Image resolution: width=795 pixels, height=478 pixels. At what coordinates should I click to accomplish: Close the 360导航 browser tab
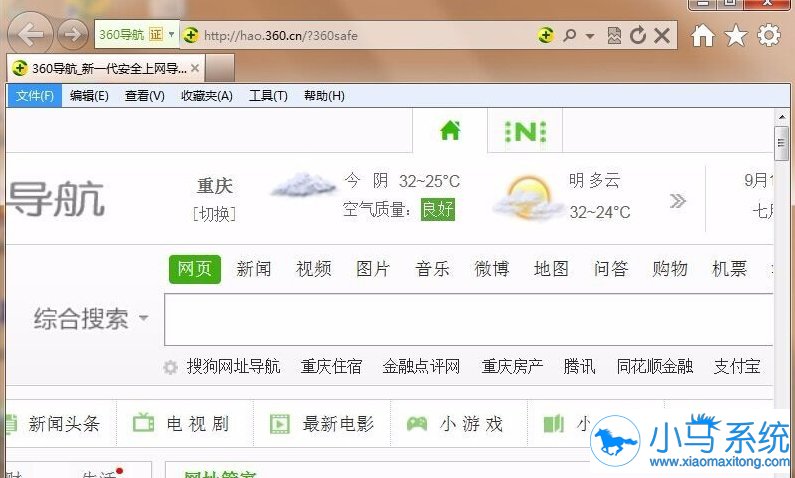pos(195,68)
